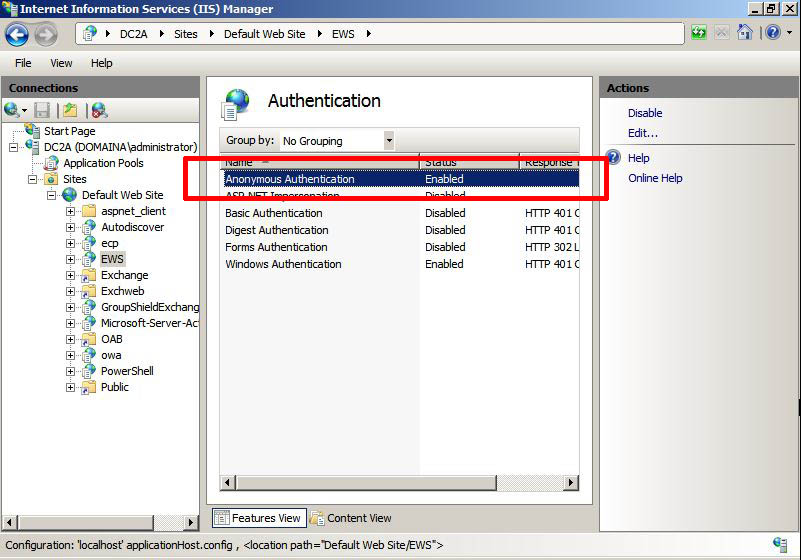Click the status bar network icon
The width and height of the screenshot is (801, 560).
pyautogui.click(x=780, y=545)
